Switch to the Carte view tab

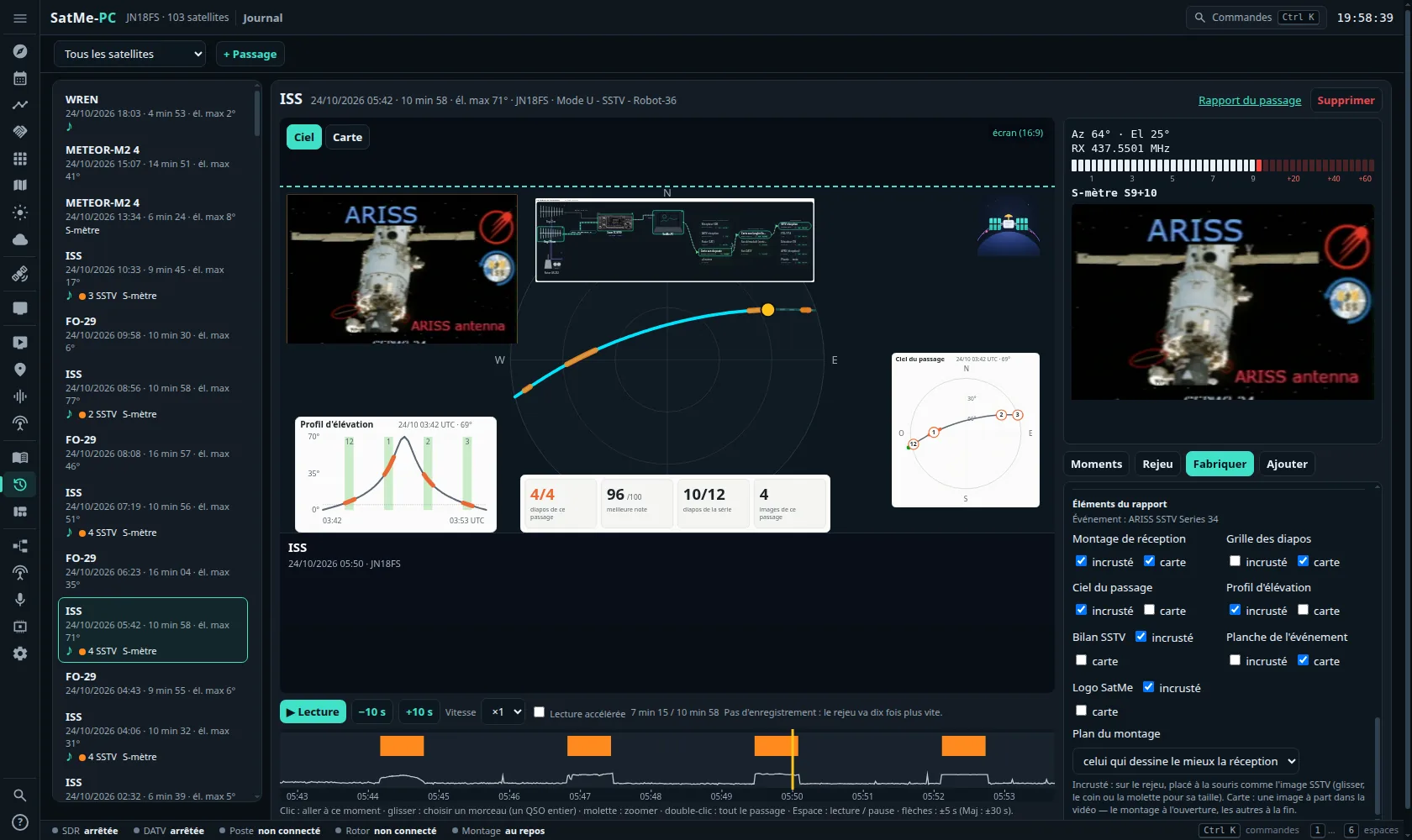tap(347, 137)
